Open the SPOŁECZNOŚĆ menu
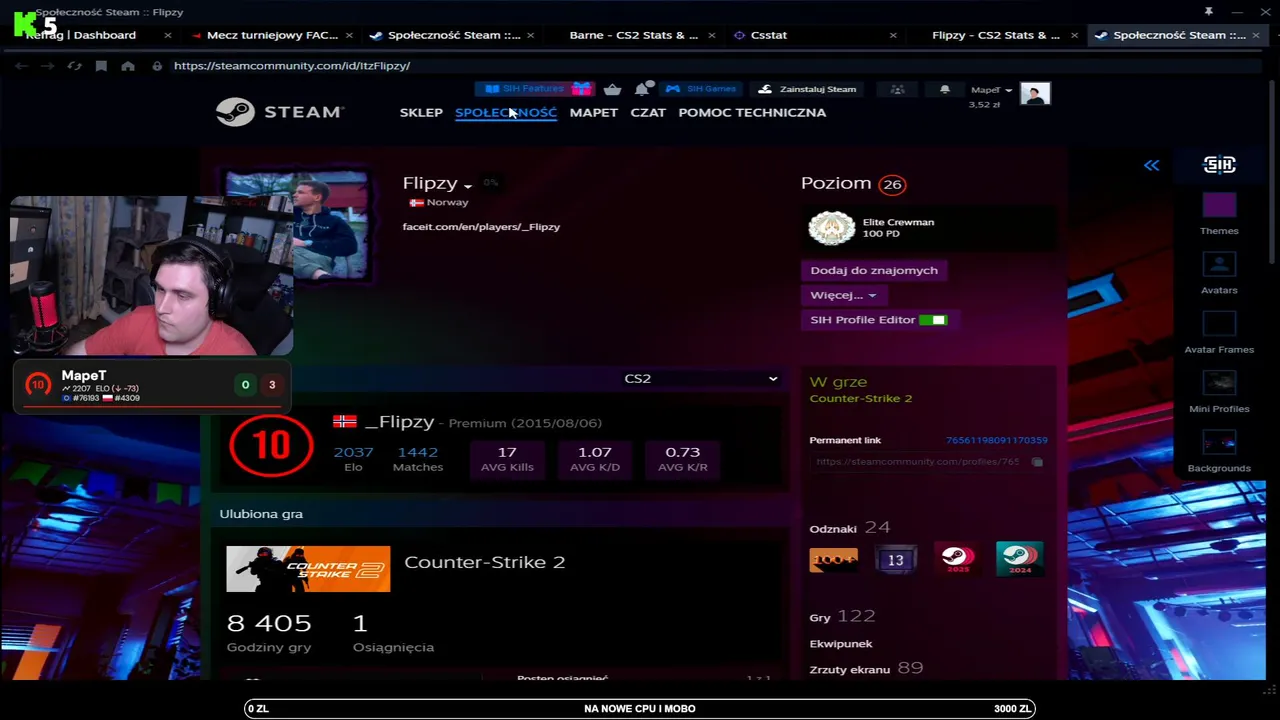This screenshot has width=1280, height=720. pos(506,112)
